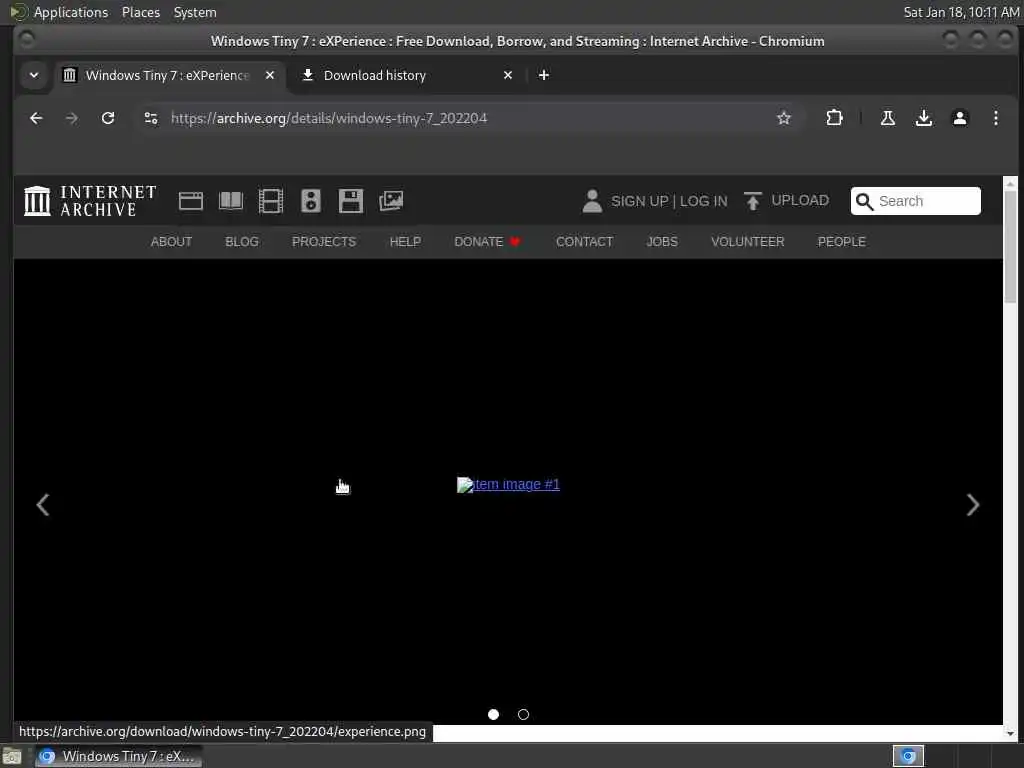This screenshot has width=1024, height=768.
Task: Click the scrollbar down arrow
Action: [x=1010, y=733]
